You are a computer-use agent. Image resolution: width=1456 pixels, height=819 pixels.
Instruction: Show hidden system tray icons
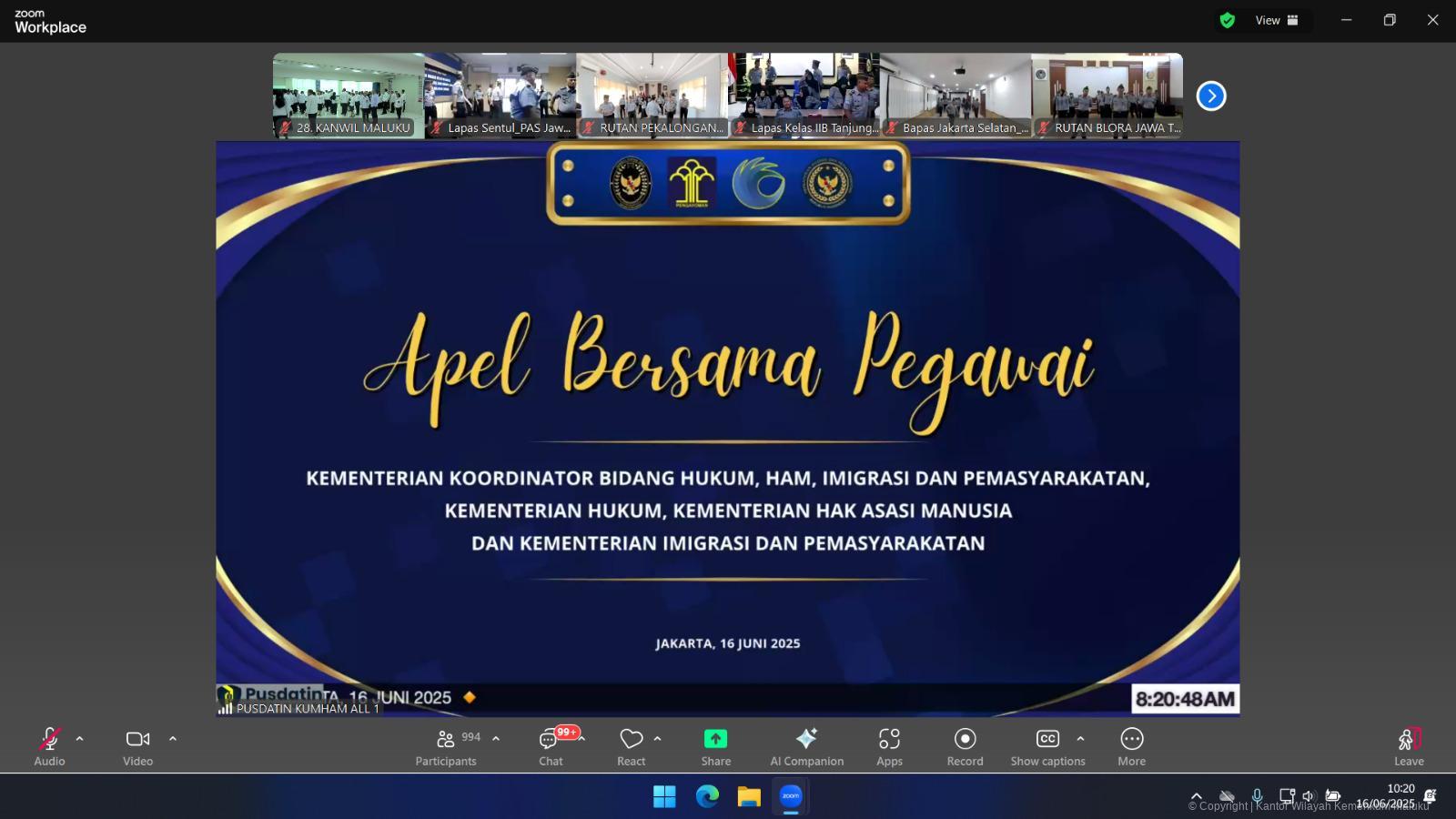pyautogui.click(x=1197, y=796)
